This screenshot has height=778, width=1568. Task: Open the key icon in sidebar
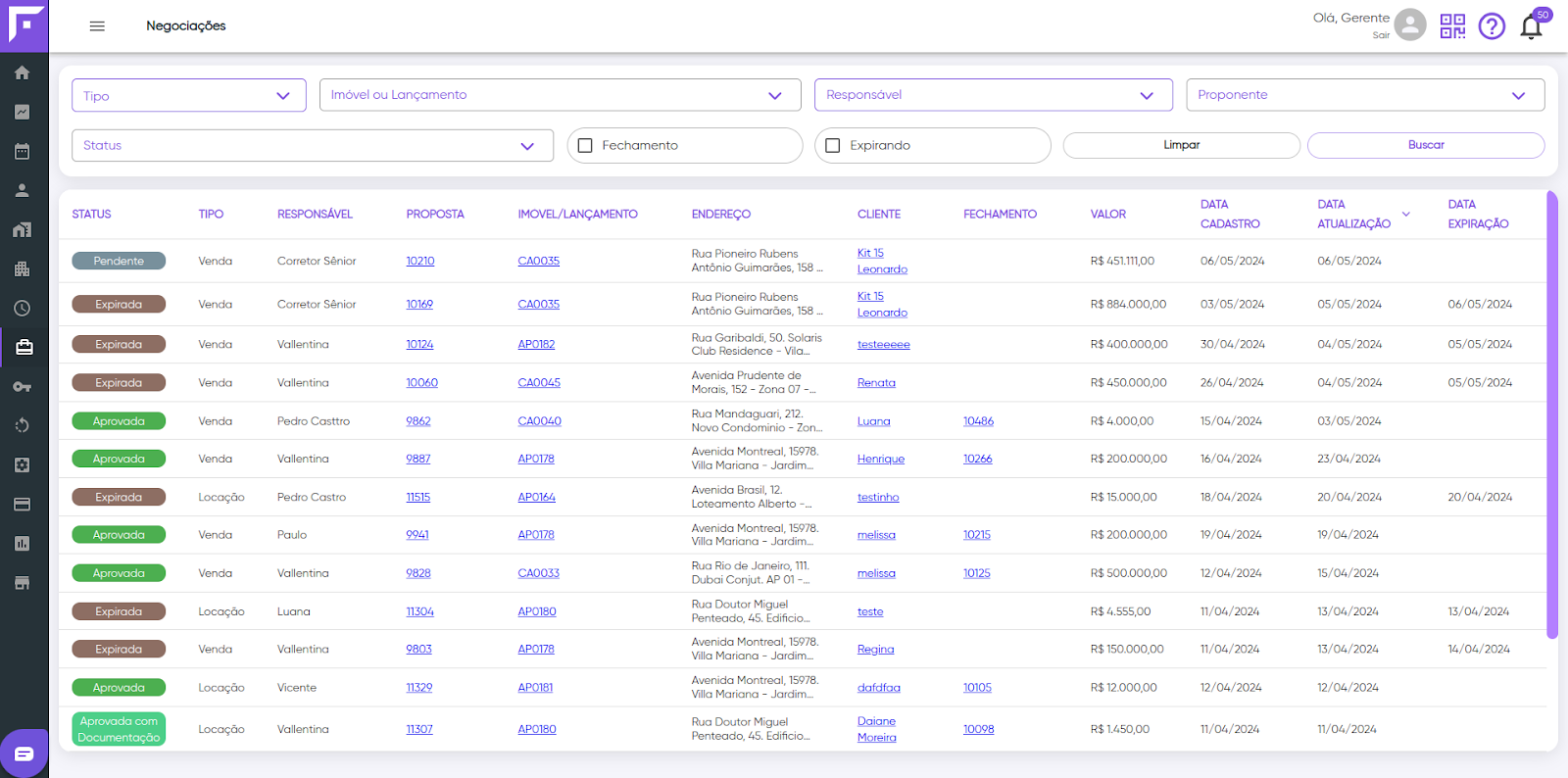[x=22, y=386]
